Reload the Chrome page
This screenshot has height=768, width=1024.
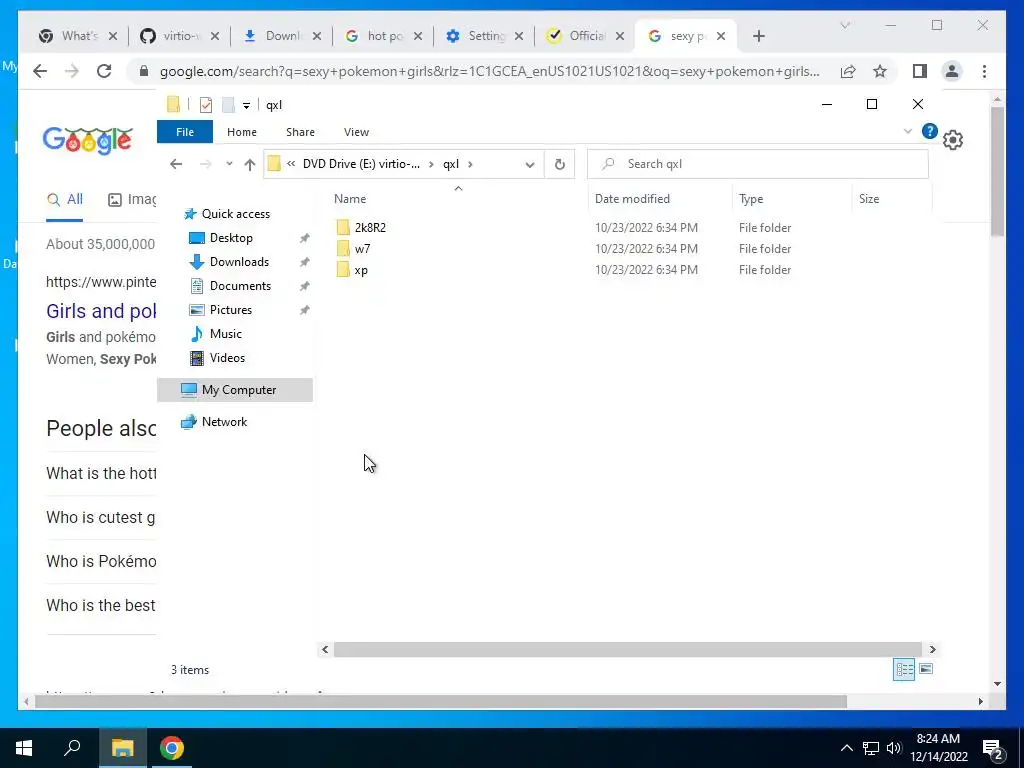pos(104,71)
